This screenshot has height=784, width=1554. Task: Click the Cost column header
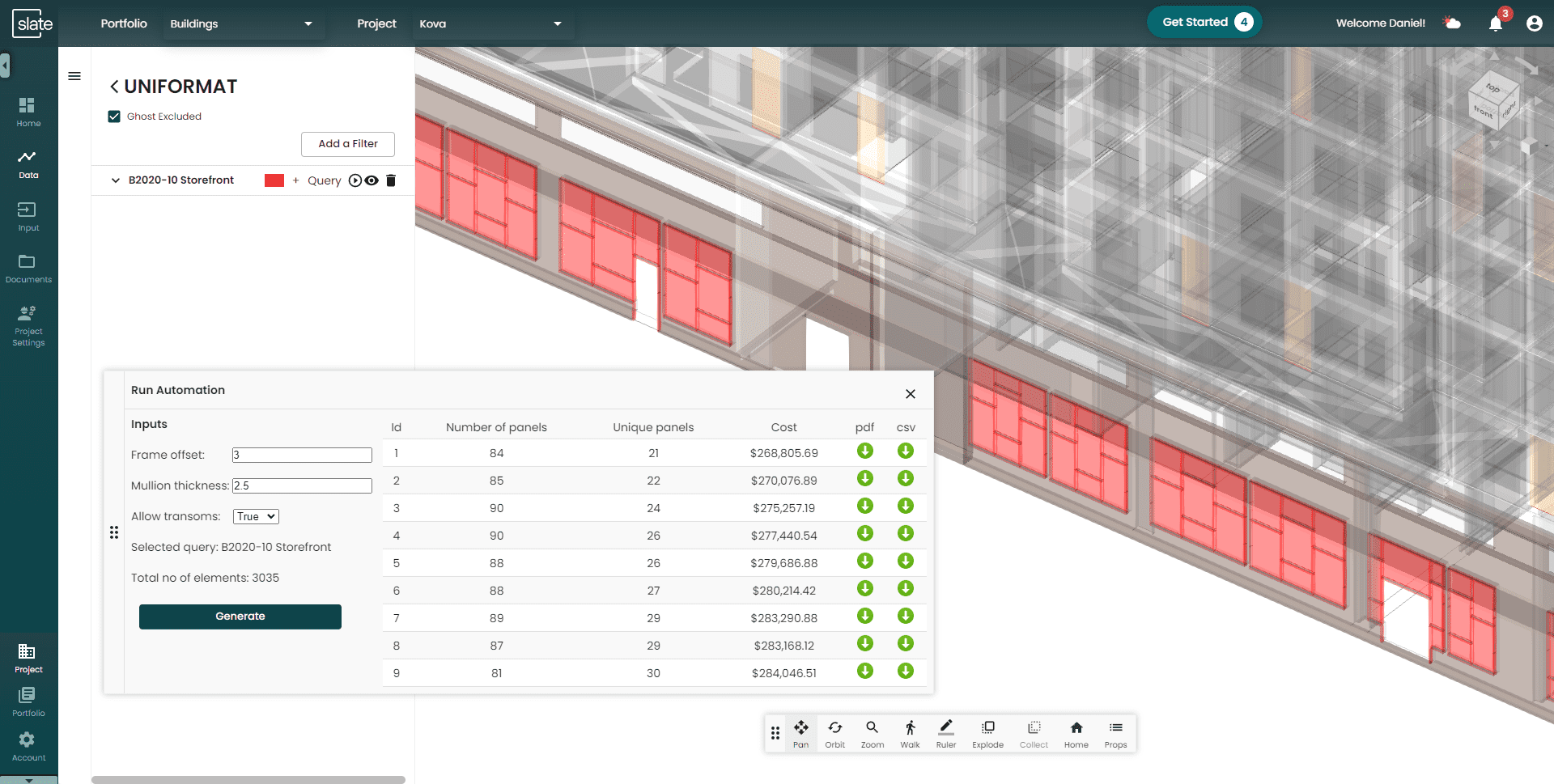click(x=783, y=427)
